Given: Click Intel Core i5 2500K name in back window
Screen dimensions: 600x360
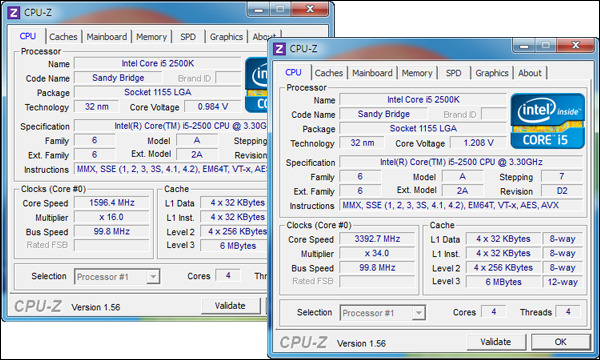Looking at the screenshot, I should coord(158,64).
